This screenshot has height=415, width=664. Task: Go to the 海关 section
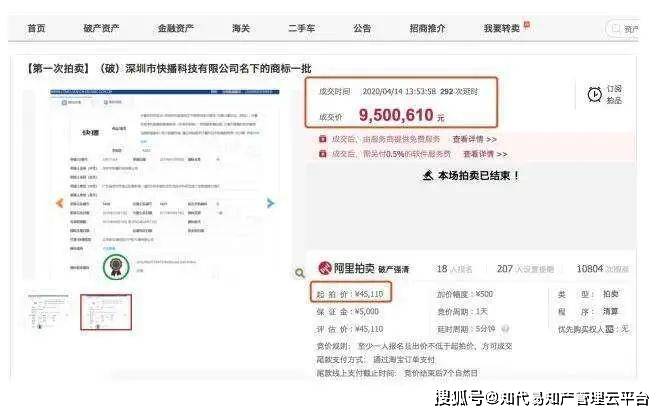[x=241, y=28]
